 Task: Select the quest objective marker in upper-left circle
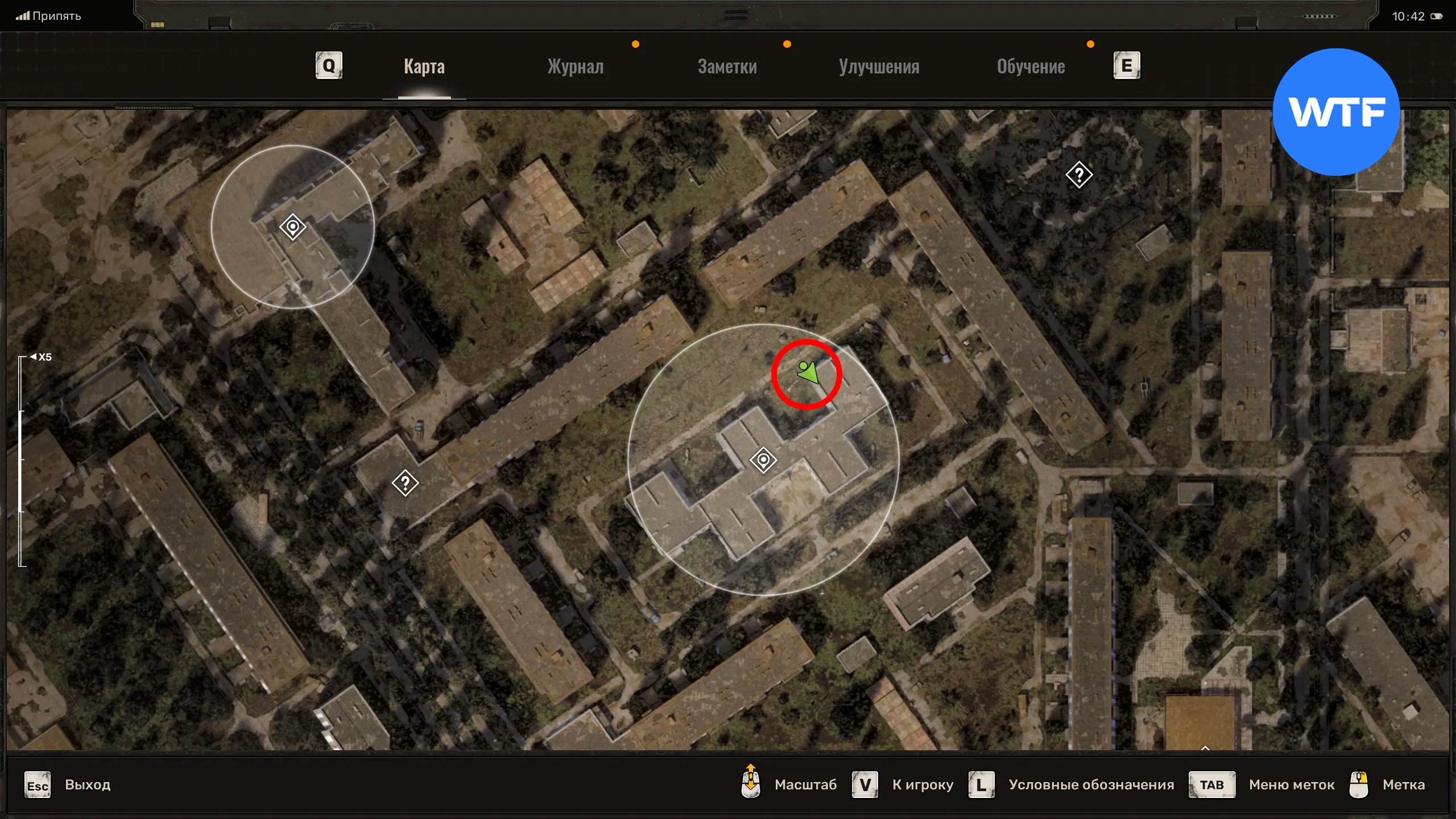point(293,227)
